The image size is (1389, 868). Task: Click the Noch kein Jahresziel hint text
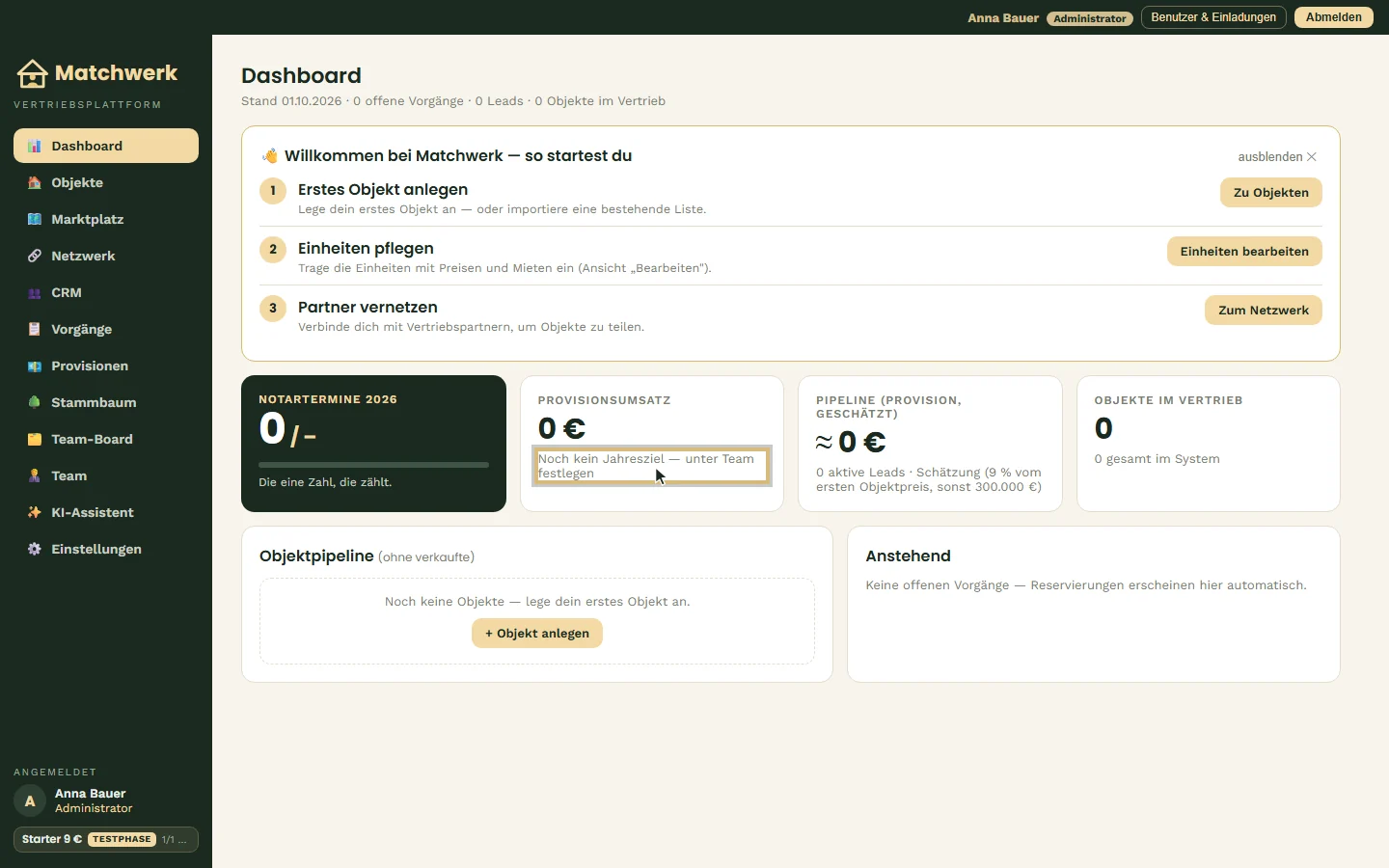tap(652, 466)
